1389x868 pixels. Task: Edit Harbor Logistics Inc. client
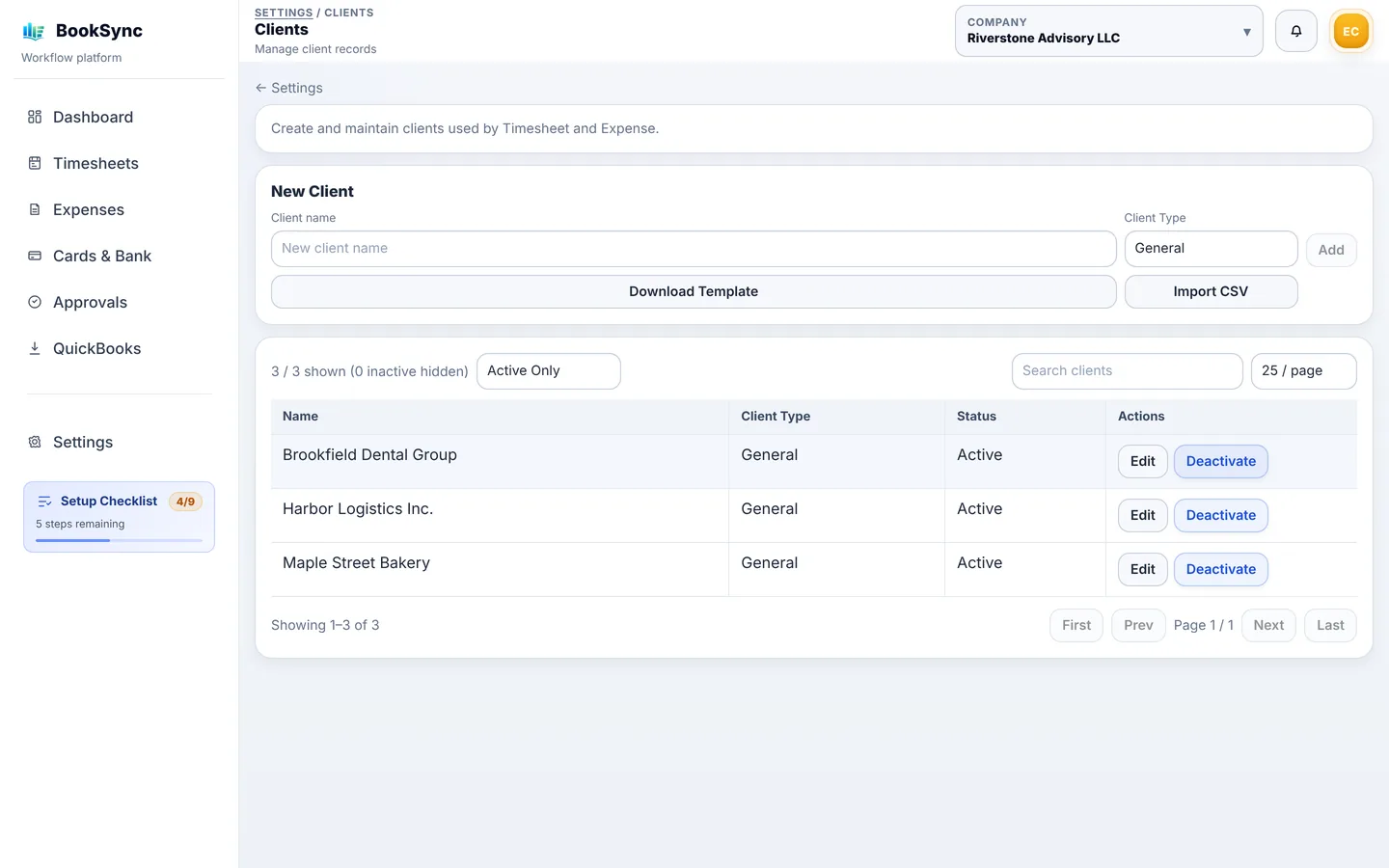click(x=1143, y=515)
